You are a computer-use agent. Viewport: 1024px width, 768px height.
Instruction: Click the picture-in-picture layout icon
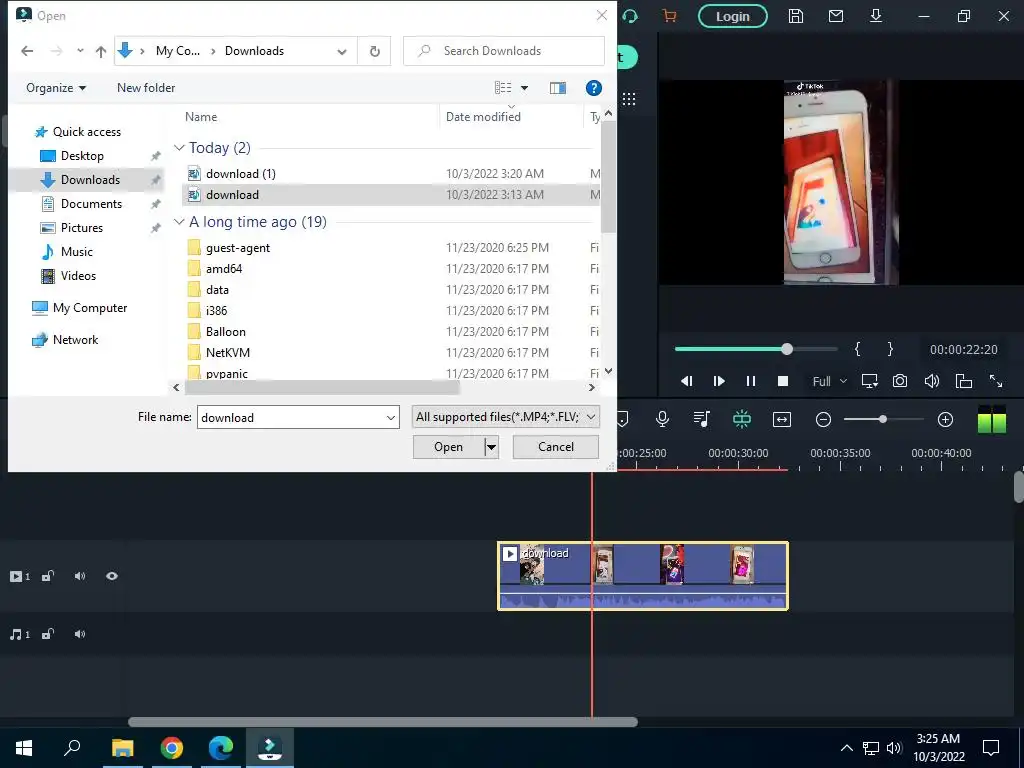[x=964, y=381]
